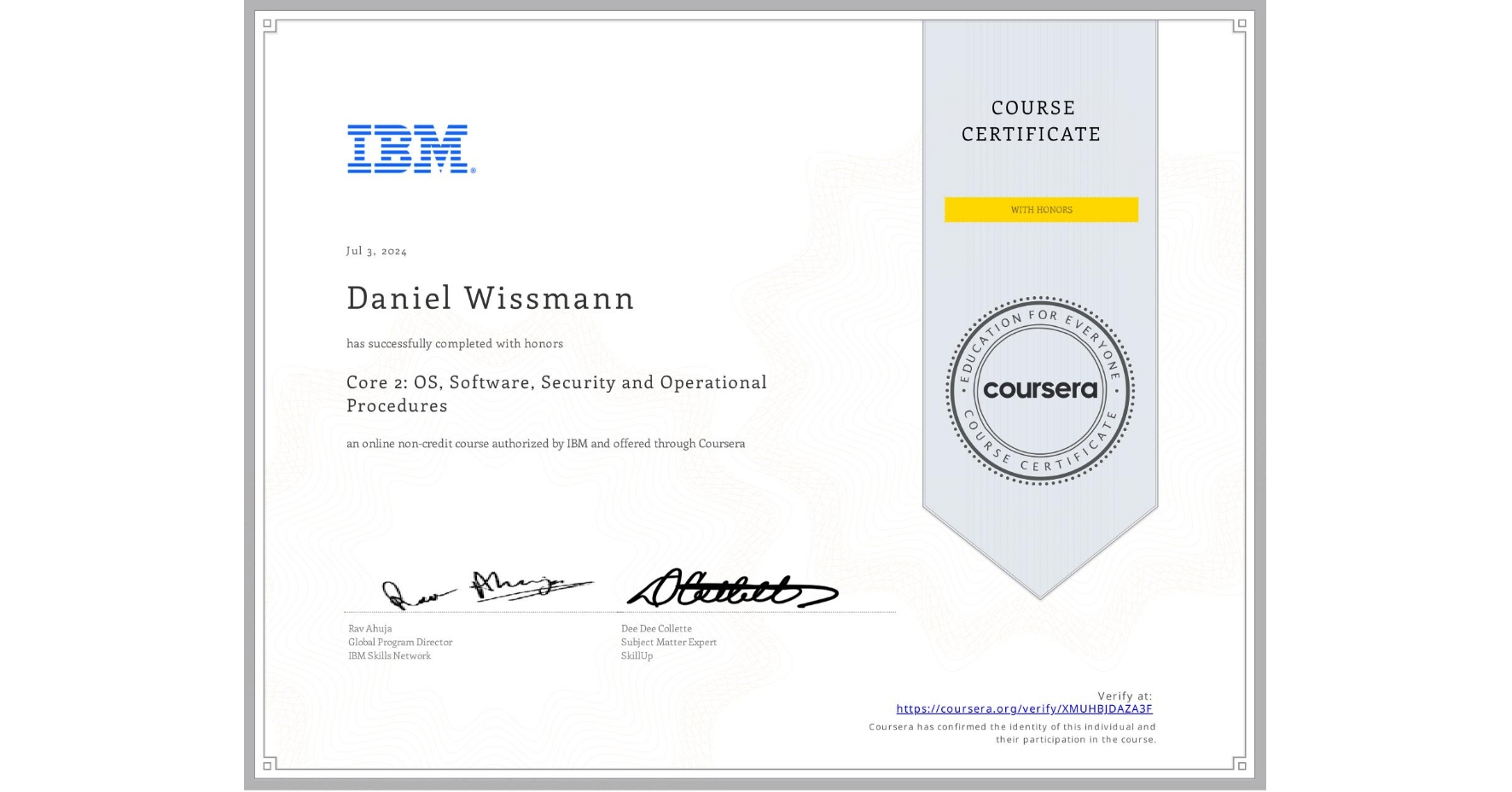The width and height of the screenshot is (1512, 792).
Task: Expand the course title text block
Action: (555, 393)
